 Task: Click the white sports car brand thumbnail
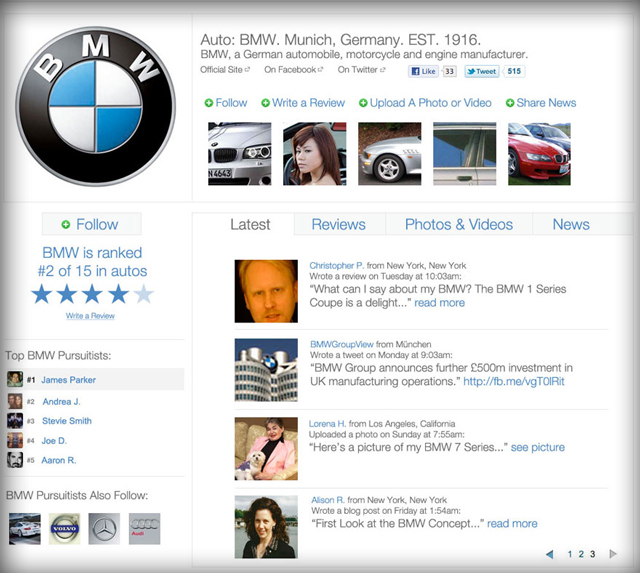point(25,529)
